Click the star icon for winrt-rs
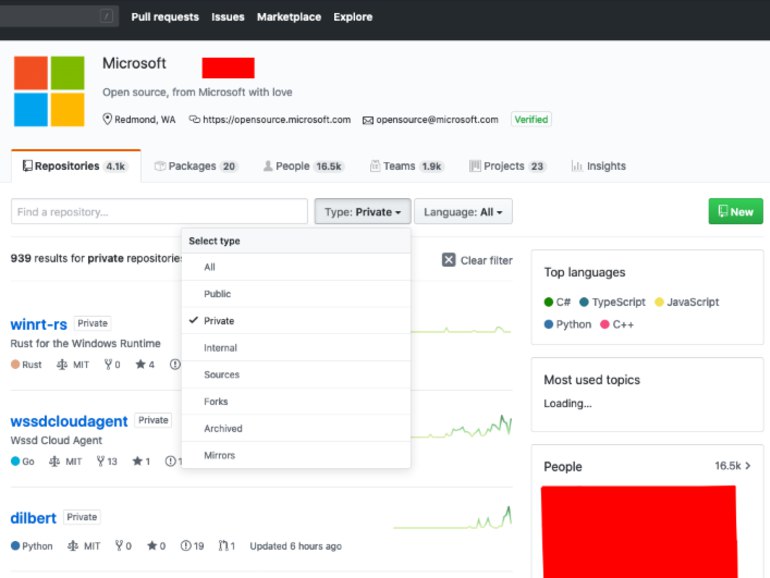The width and height of the screenshot is (770, 578). 140,364
